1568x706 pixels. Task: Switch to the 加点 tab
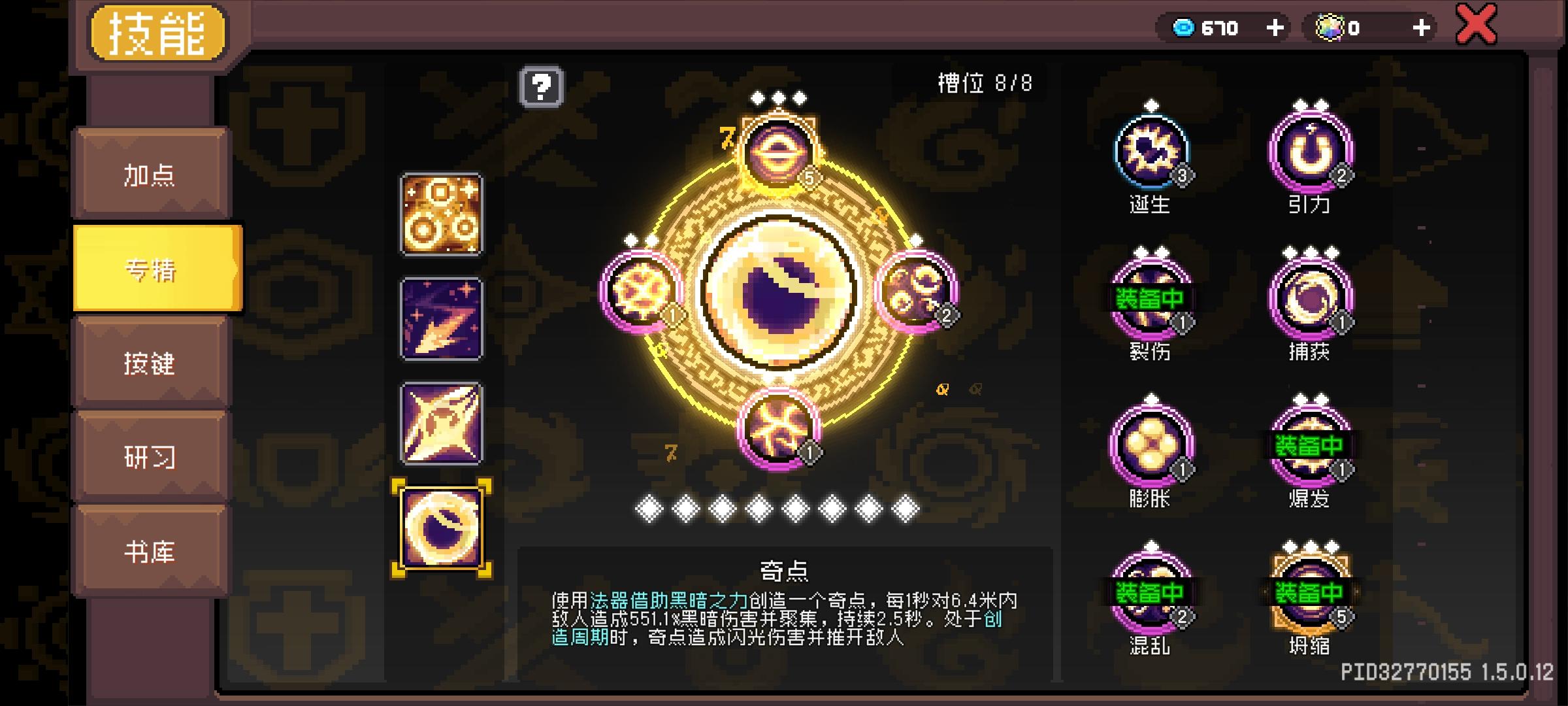click(x=151, y=174)
